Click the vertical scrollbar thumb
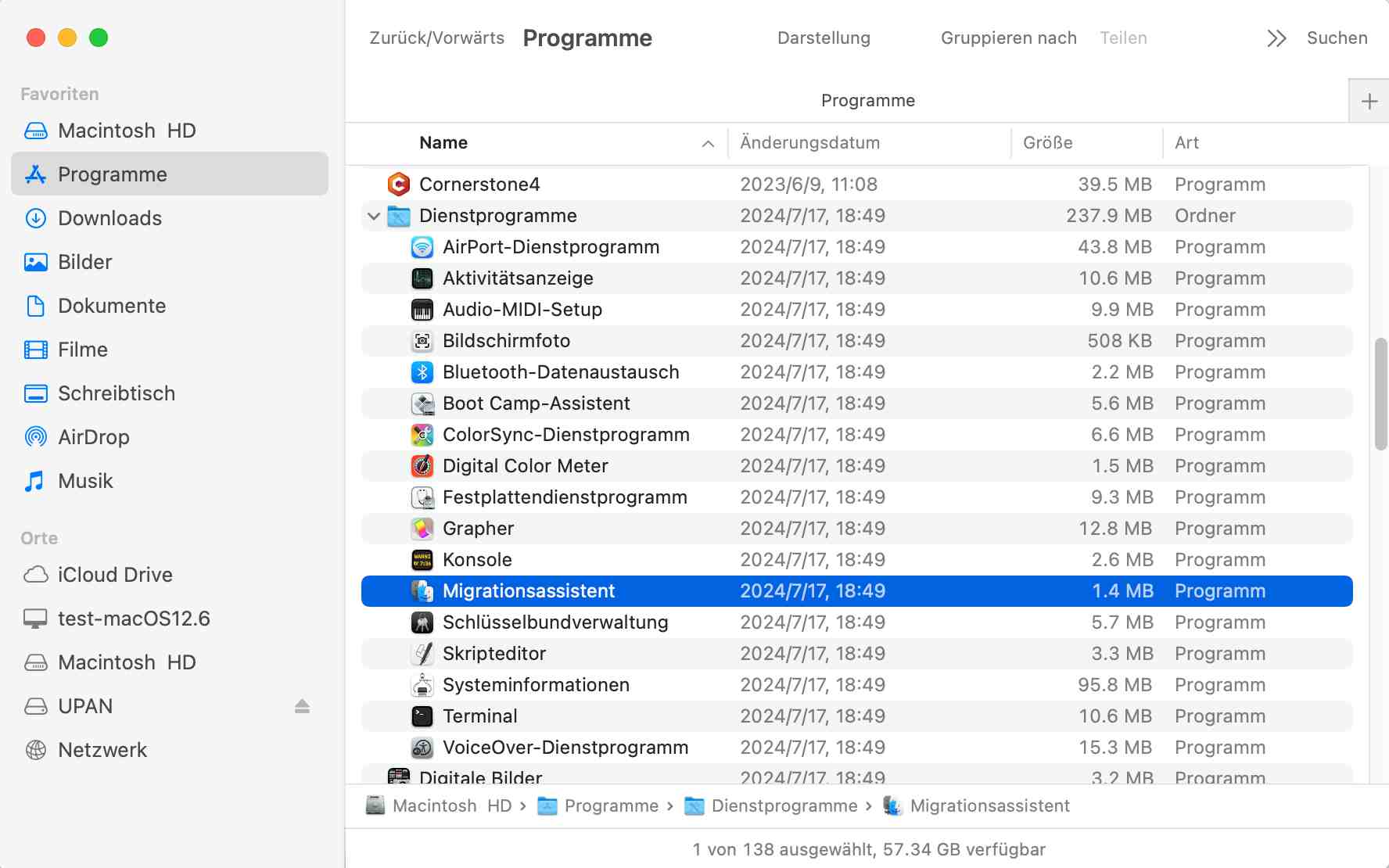This screenshot has width=1389, height=868. [x=1381, y=394]
